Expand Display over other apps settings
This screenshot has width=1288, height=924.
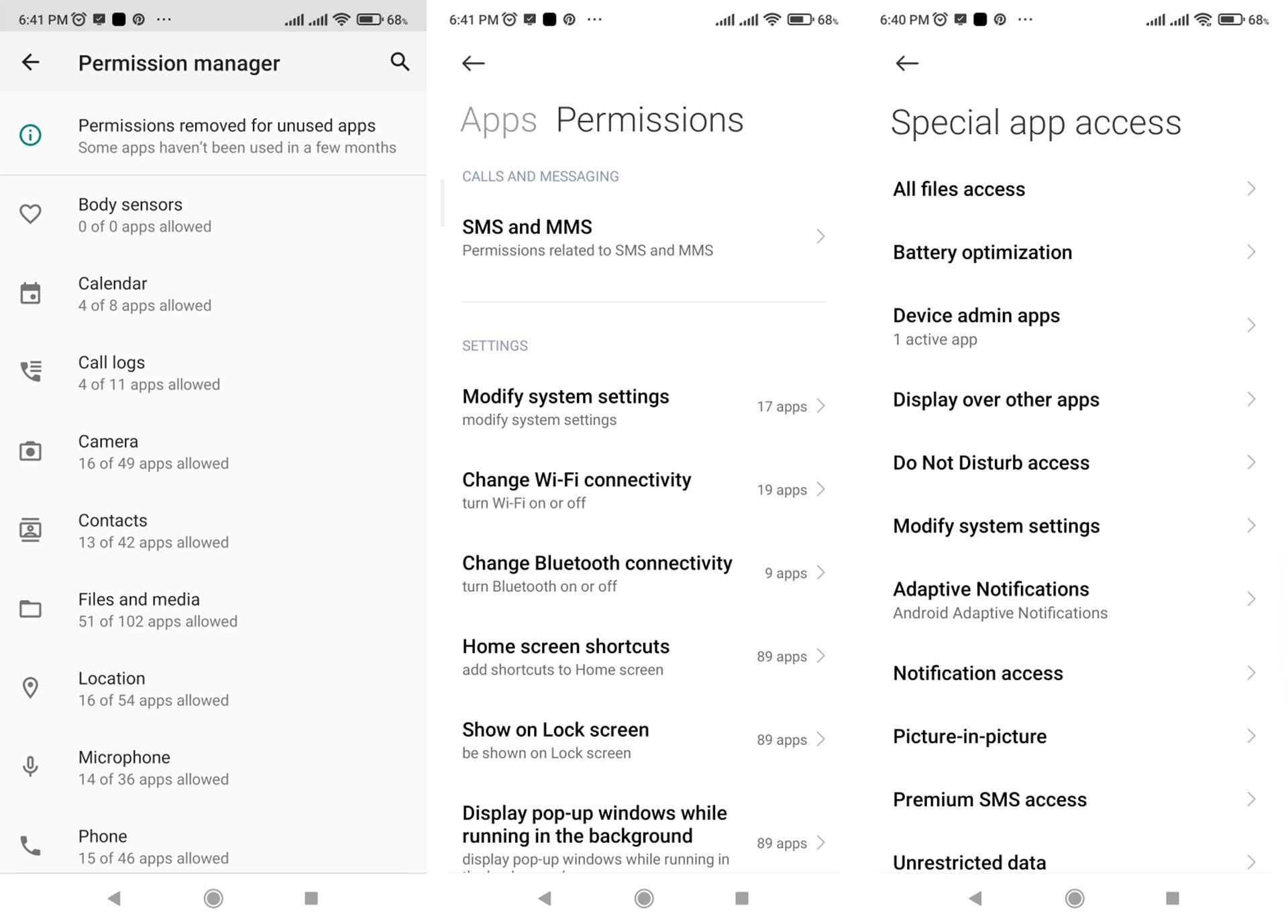pos(1073,399)
